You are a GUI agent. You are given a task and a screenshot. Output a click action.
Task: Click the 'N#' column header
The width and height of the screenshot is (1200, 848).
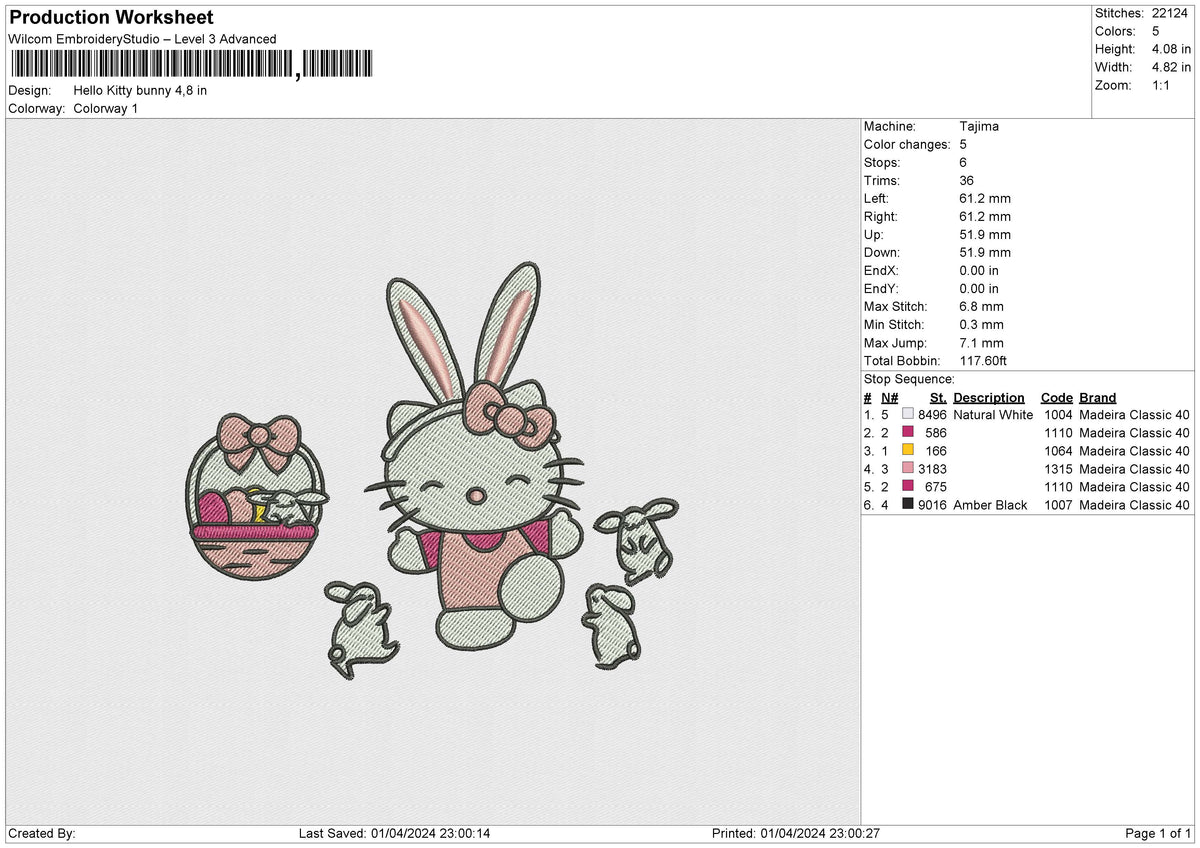[890, 398]
